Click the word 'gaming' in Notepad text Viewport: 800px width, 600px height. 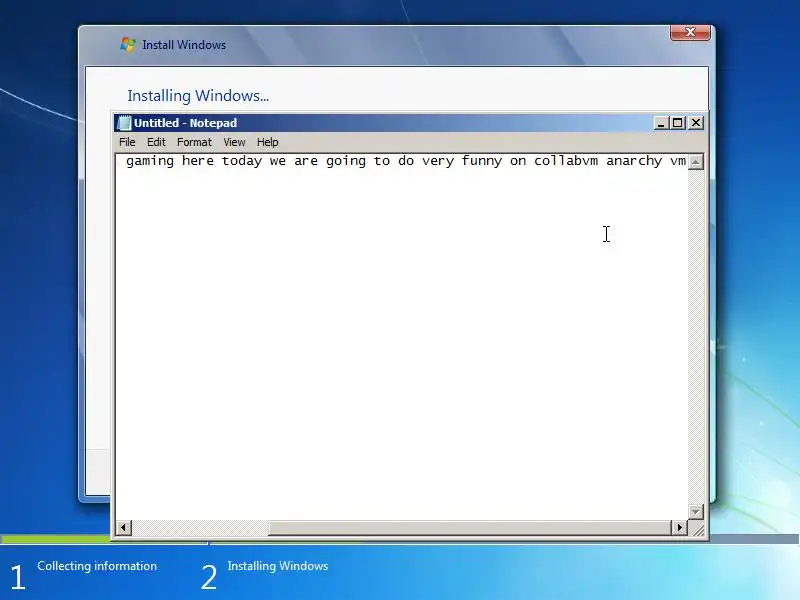point(150,162)
